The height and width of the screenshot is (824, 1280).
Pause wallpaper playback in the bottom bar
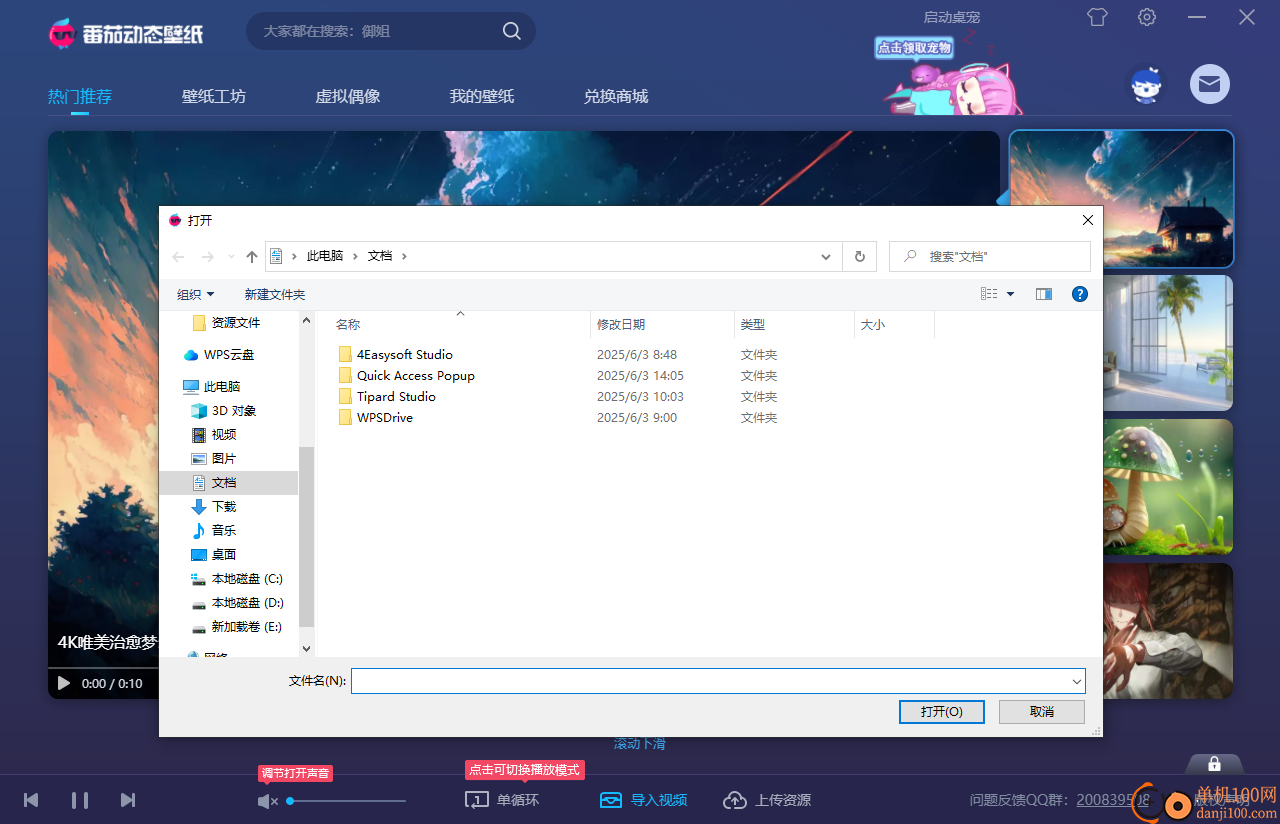pos(80,800)
